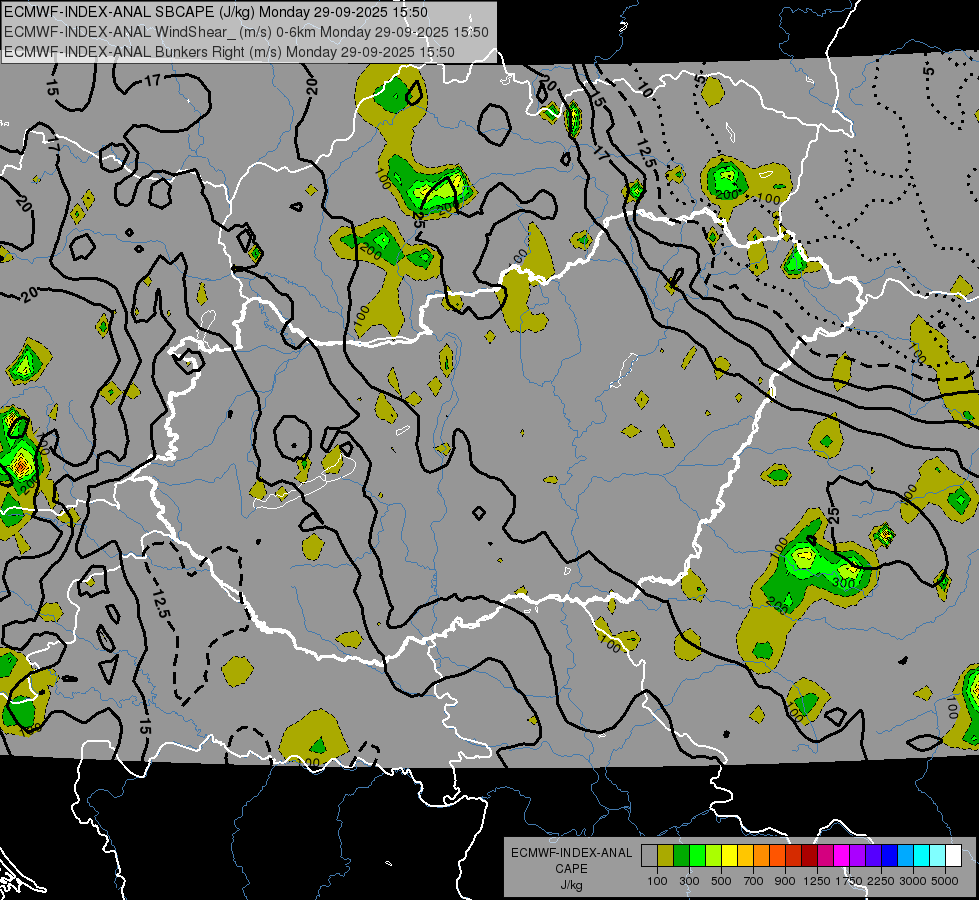Screen dimensions: 979x900
Task: Select the dark red swatch left of 1250
Action: (x=810, y=855)
